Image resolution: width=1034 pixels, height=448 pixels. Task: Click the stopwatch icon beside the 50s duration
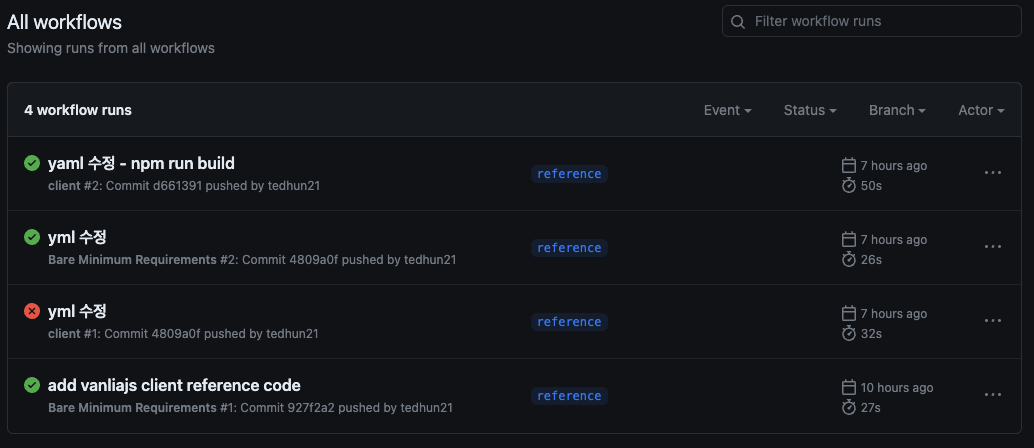coord(849,185)
